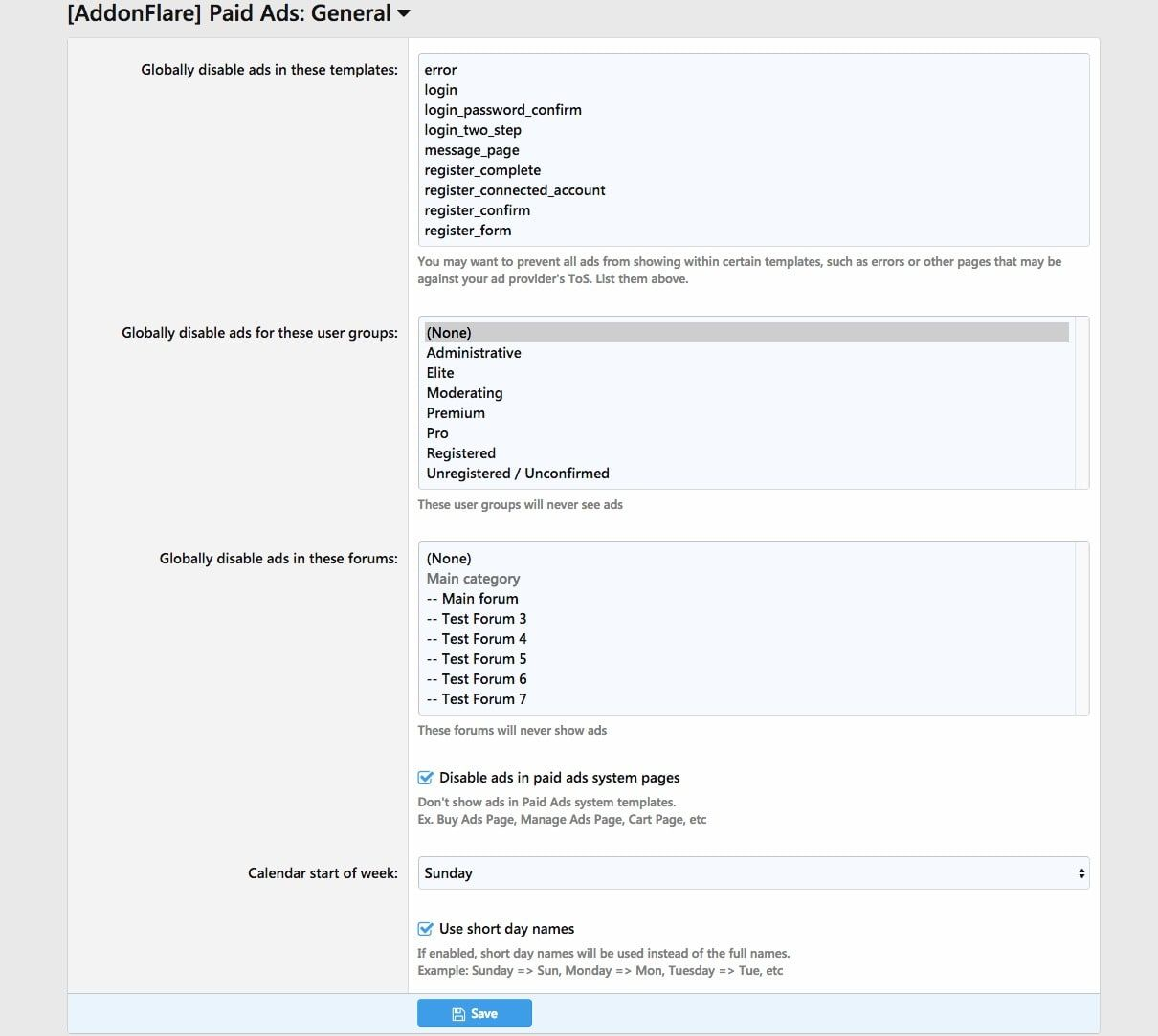
Task: Choose the Pro user group
Action: coord(437,433)
